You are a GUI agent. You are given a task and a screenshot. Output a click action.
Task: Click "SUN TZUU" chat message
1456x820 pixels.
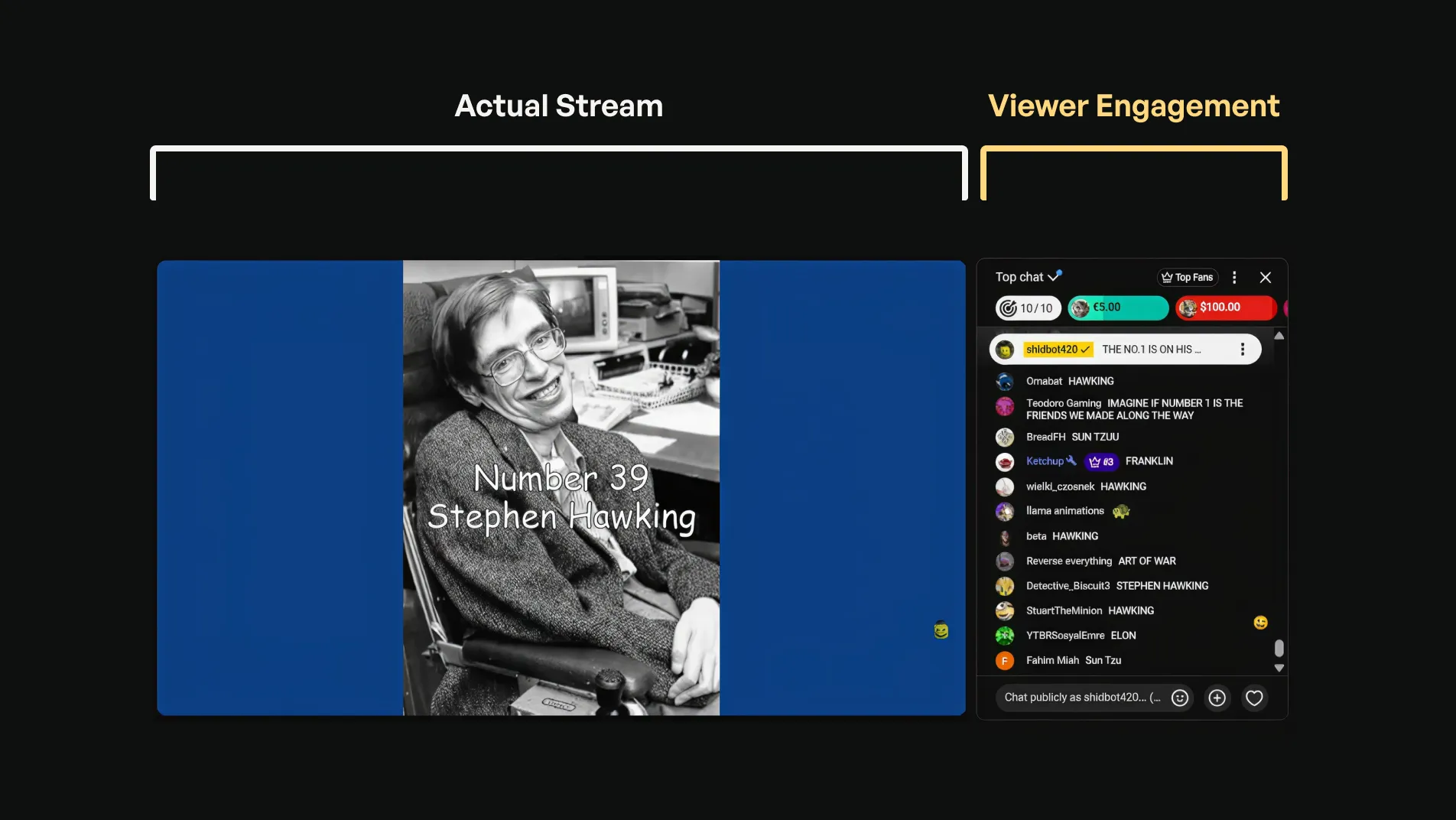click(x=1095, y=437)
